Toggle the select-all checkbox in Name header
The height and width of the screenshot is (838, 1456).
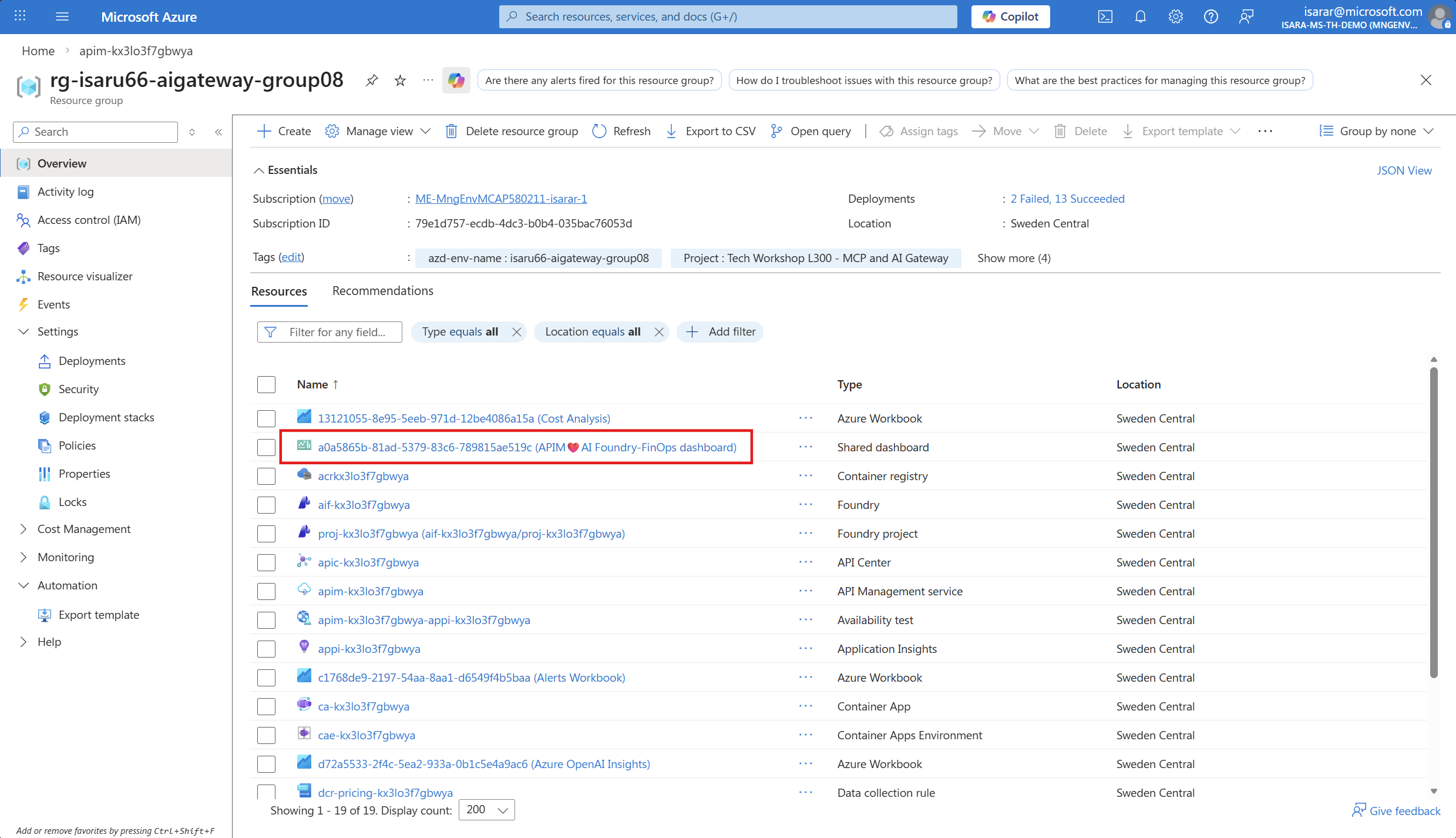pos(266,384)
